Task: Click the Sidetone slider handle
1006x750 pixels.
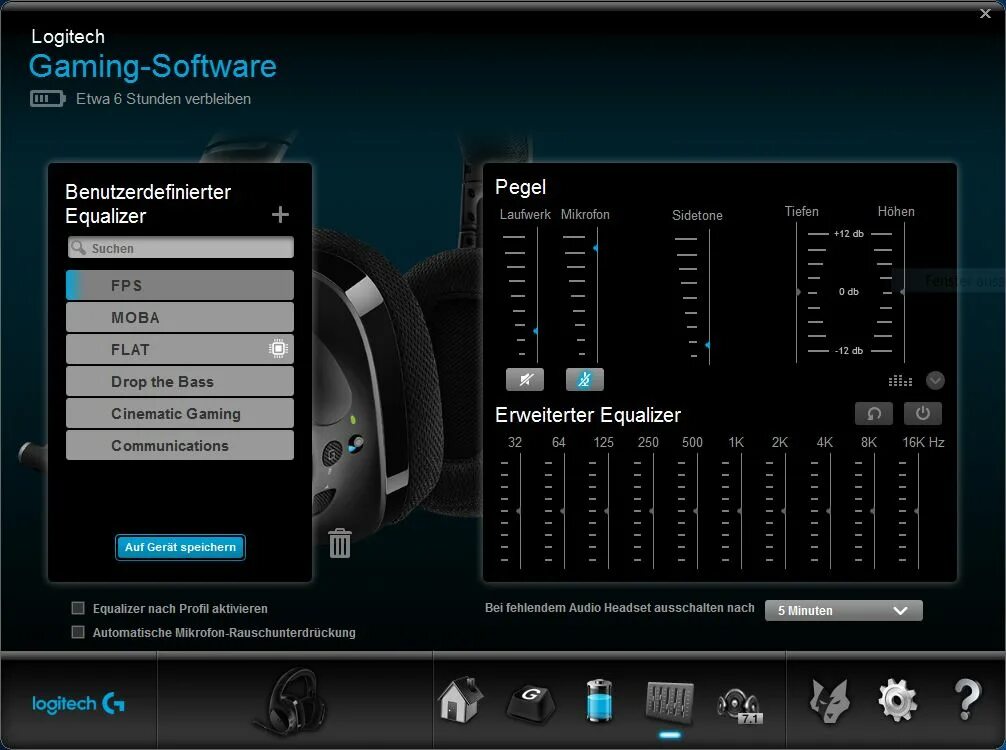Action: tap(708, 345)
